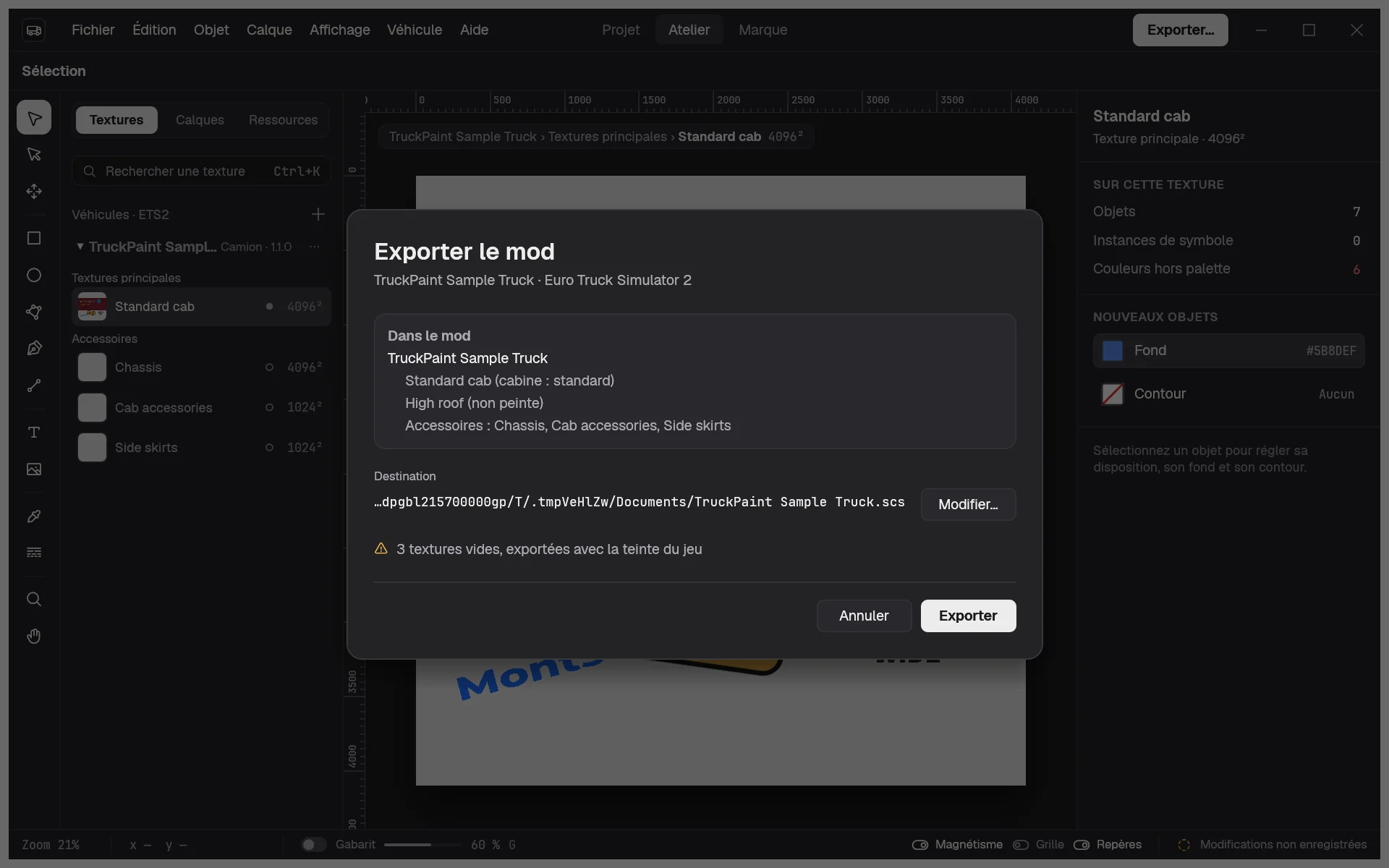Adjust the Gabarit opacity slider
Image resolution: width=1389 pixels, height=868 pixels.
click(x=422, y=845)
